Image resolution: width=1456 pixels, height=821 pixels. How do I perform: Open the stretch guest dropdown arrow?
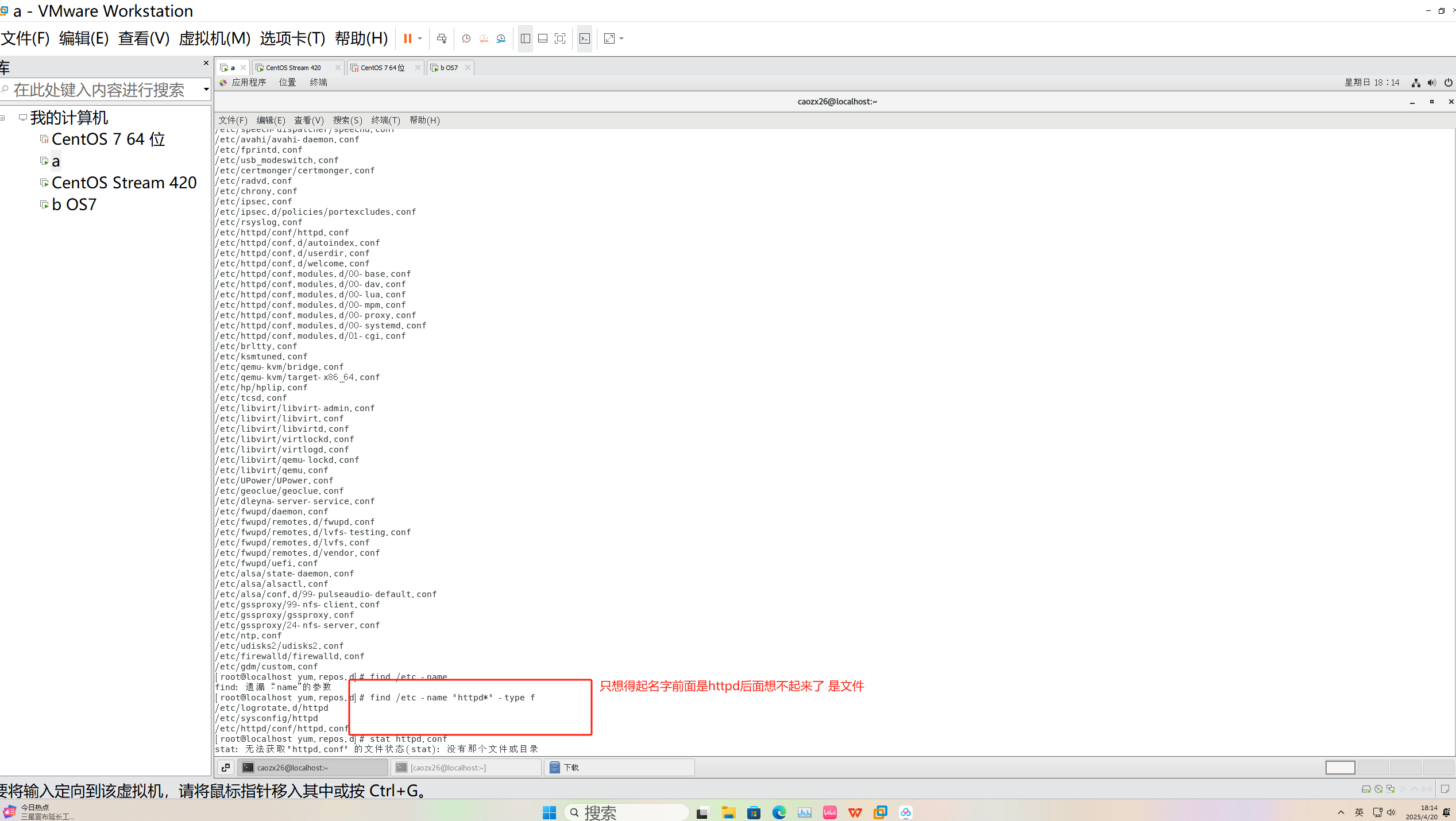tap(621, 38)
